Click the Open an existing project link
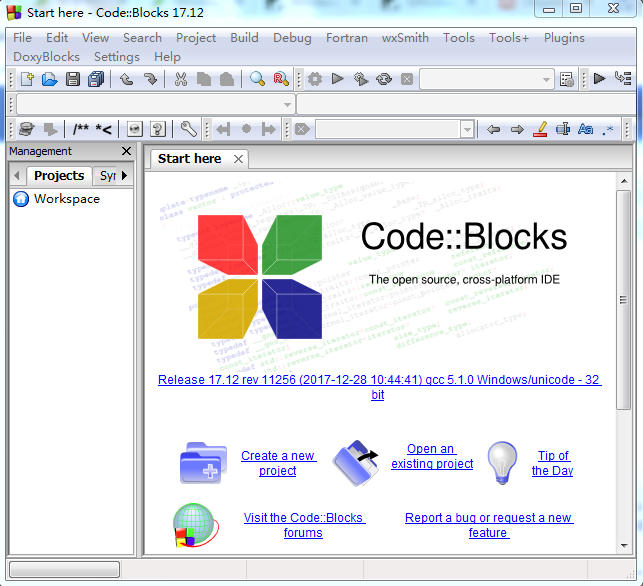The image size is (643, 586). pos(432,456)
